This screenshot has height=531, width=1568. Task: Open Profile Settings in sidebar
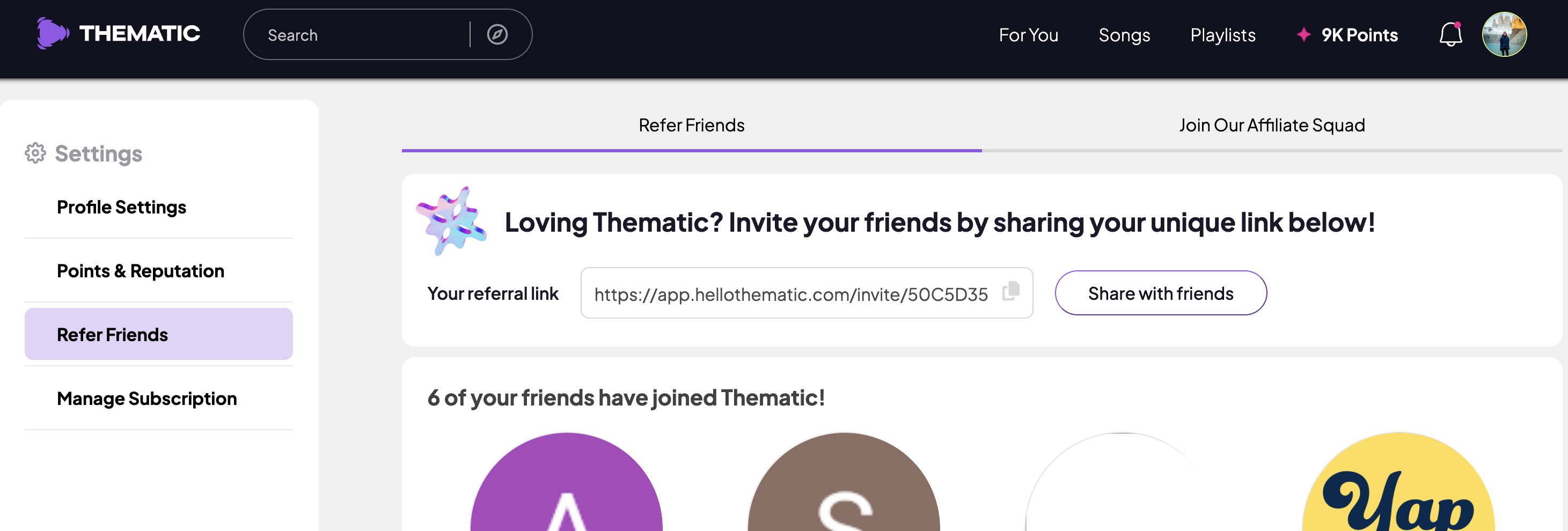tap(121, 208)
